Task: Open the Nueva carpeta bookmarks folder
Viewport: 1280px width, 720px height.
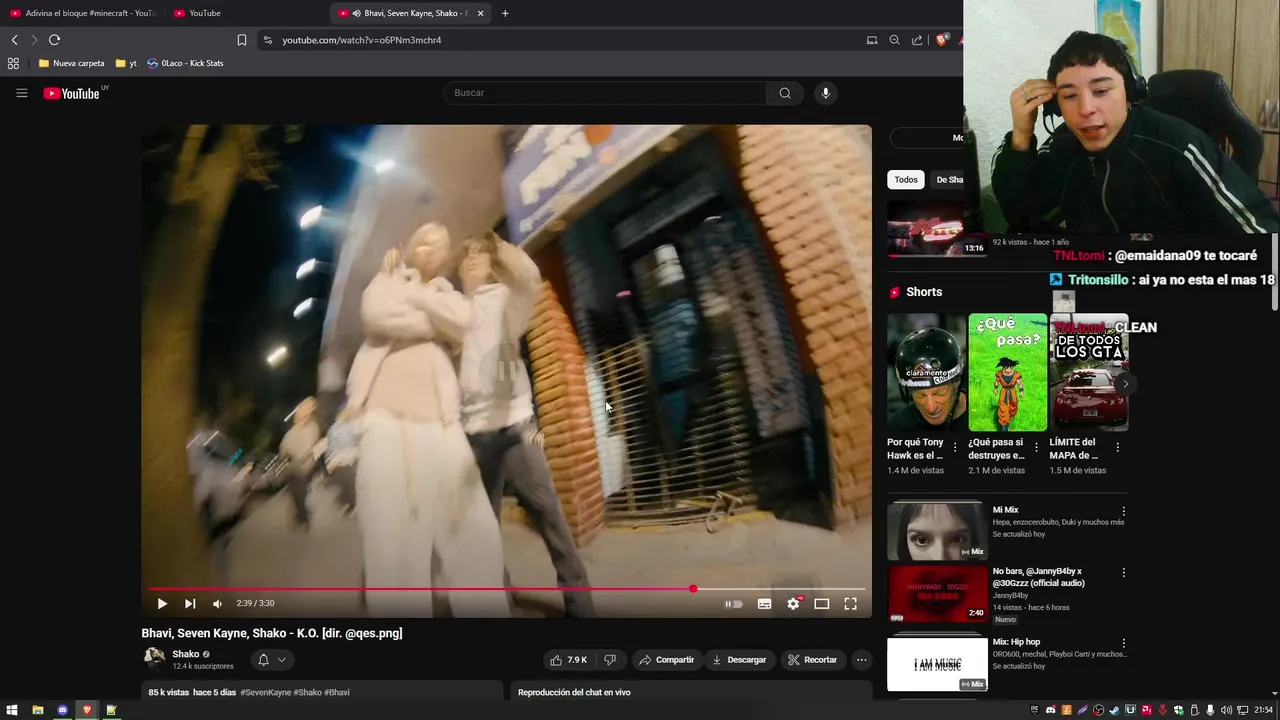Action: [x=71, y=63]
